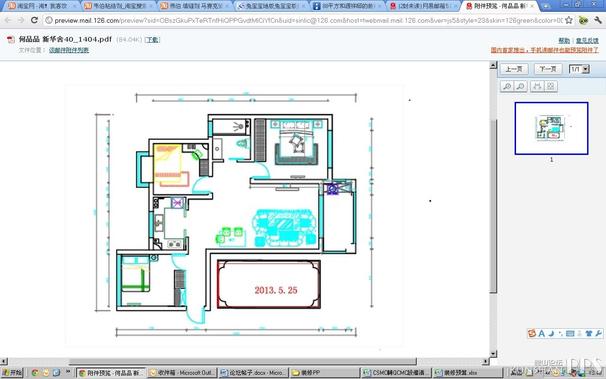Switch to the 附件预览 browser tab
Image resolution: width=606 pixels, height=379 pixels.
(499, 6)
